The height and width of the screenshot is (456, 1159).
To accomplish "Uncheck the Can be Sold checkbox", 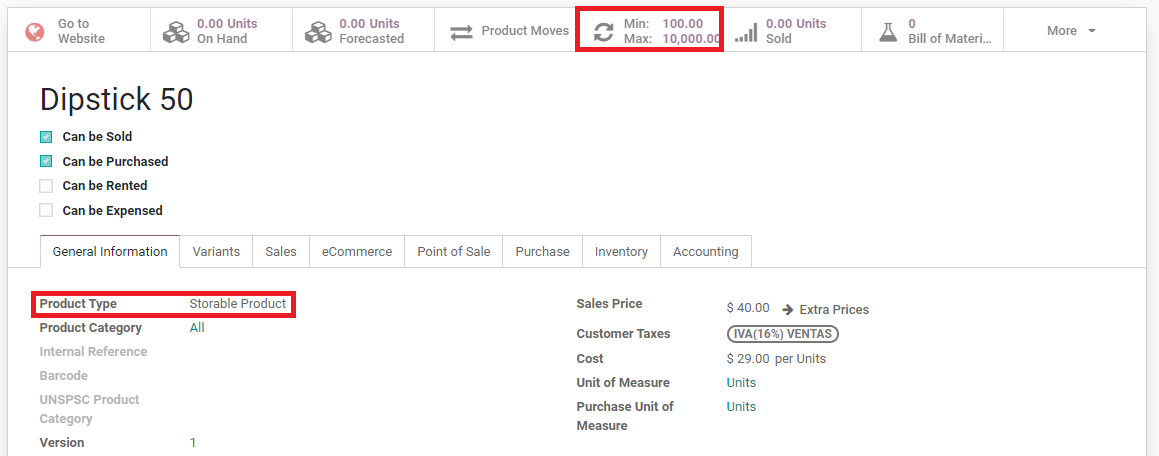I will (x=46, y=137).
